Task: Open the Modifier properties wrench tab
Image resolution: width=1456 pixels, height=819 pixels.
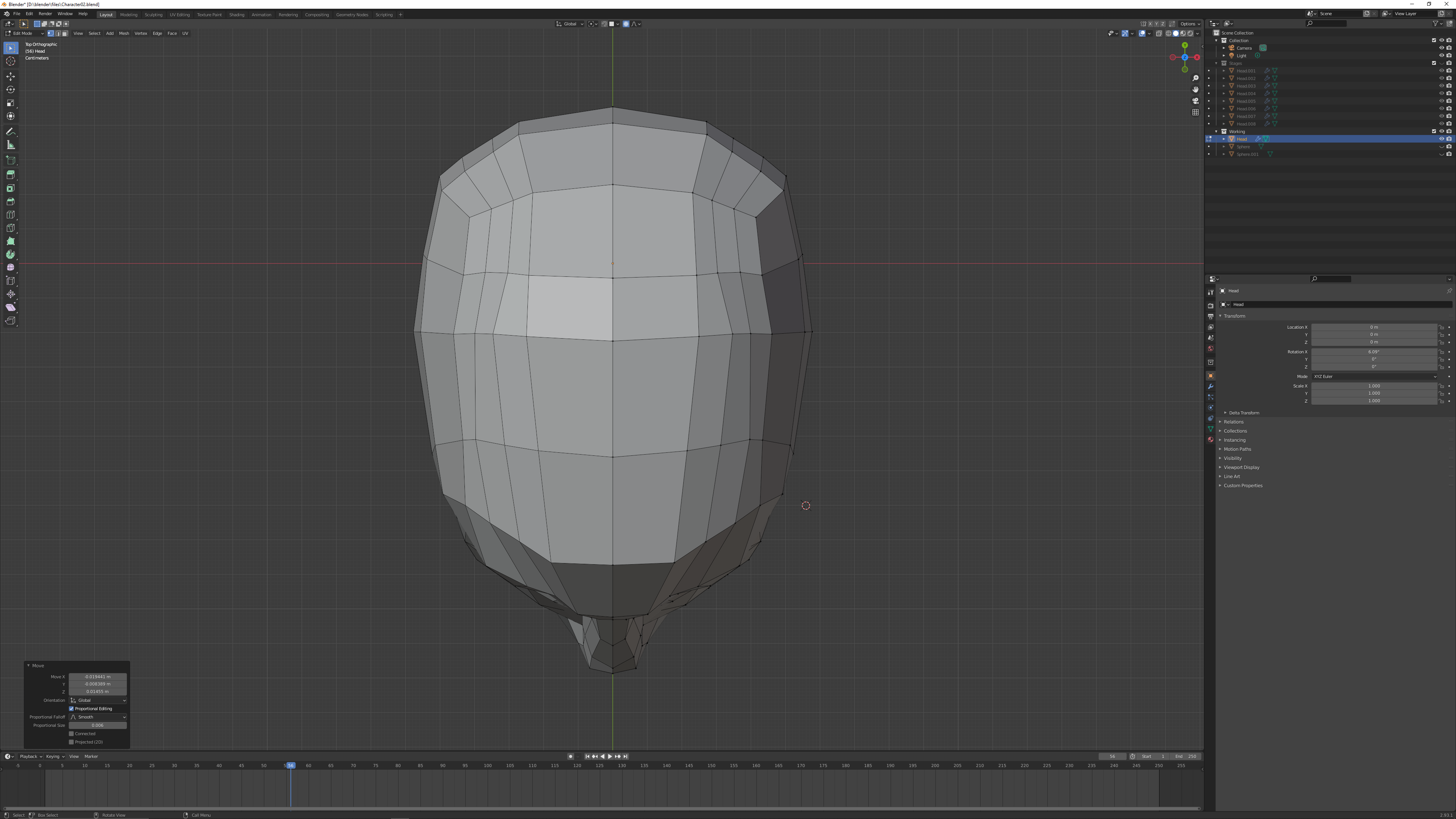Action: pos(1210,387)
